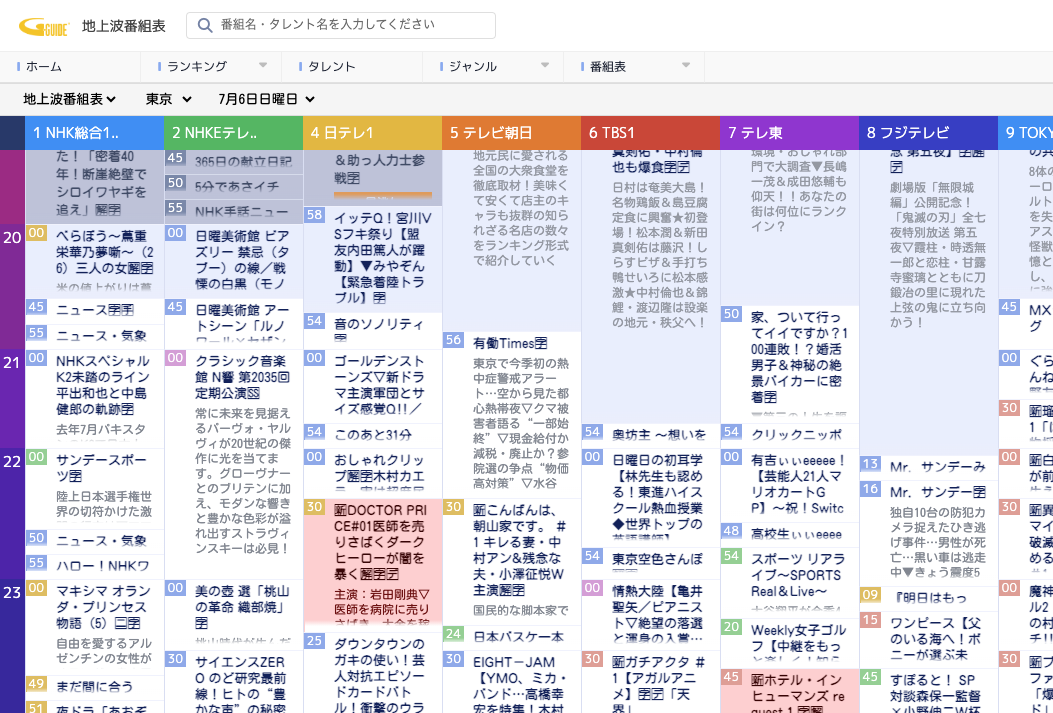Open 東京空色さんぽ listing on TBS
The image size is (1053, 713).
point(651,563)
